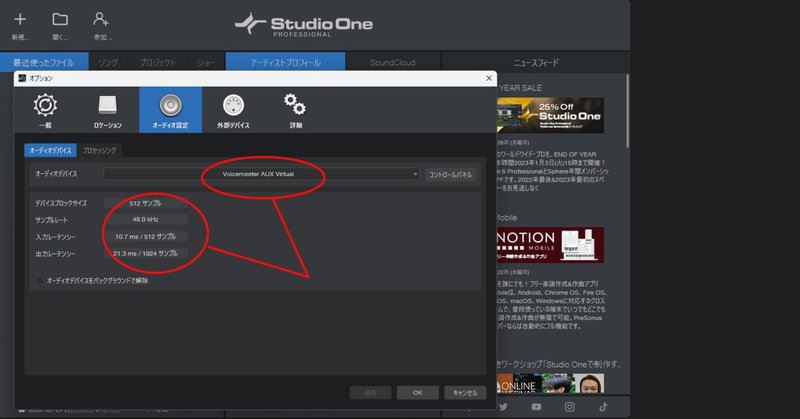The width and height of the screenshot is (800, 419).
Task: Click the Studio One Professional logo
Action: [304, 24]
